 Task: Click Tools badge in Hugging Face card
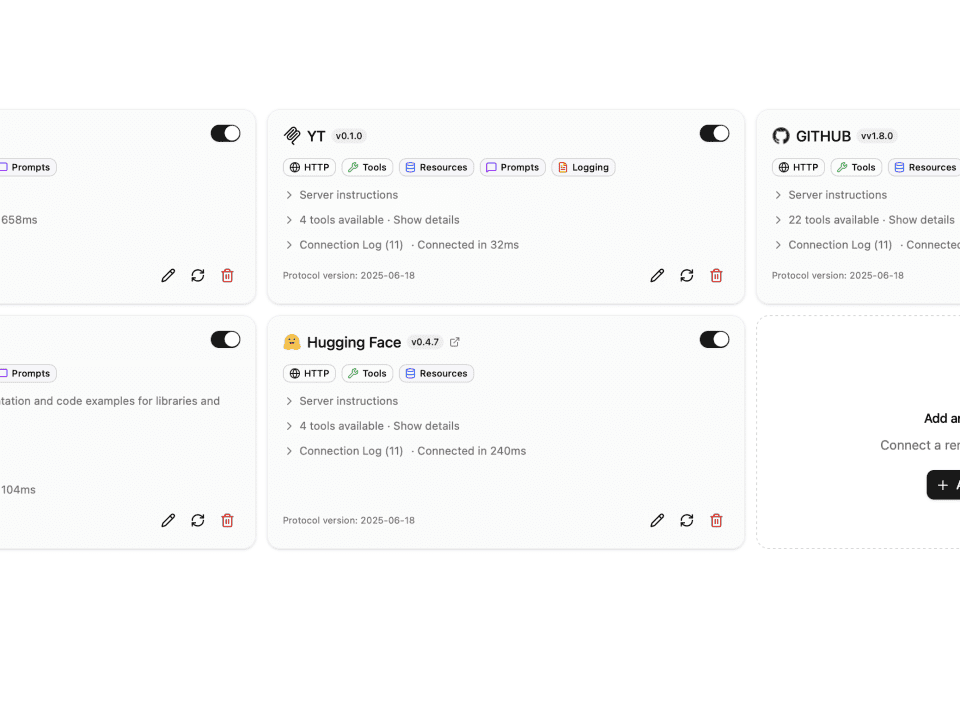(x=367, y=373)
